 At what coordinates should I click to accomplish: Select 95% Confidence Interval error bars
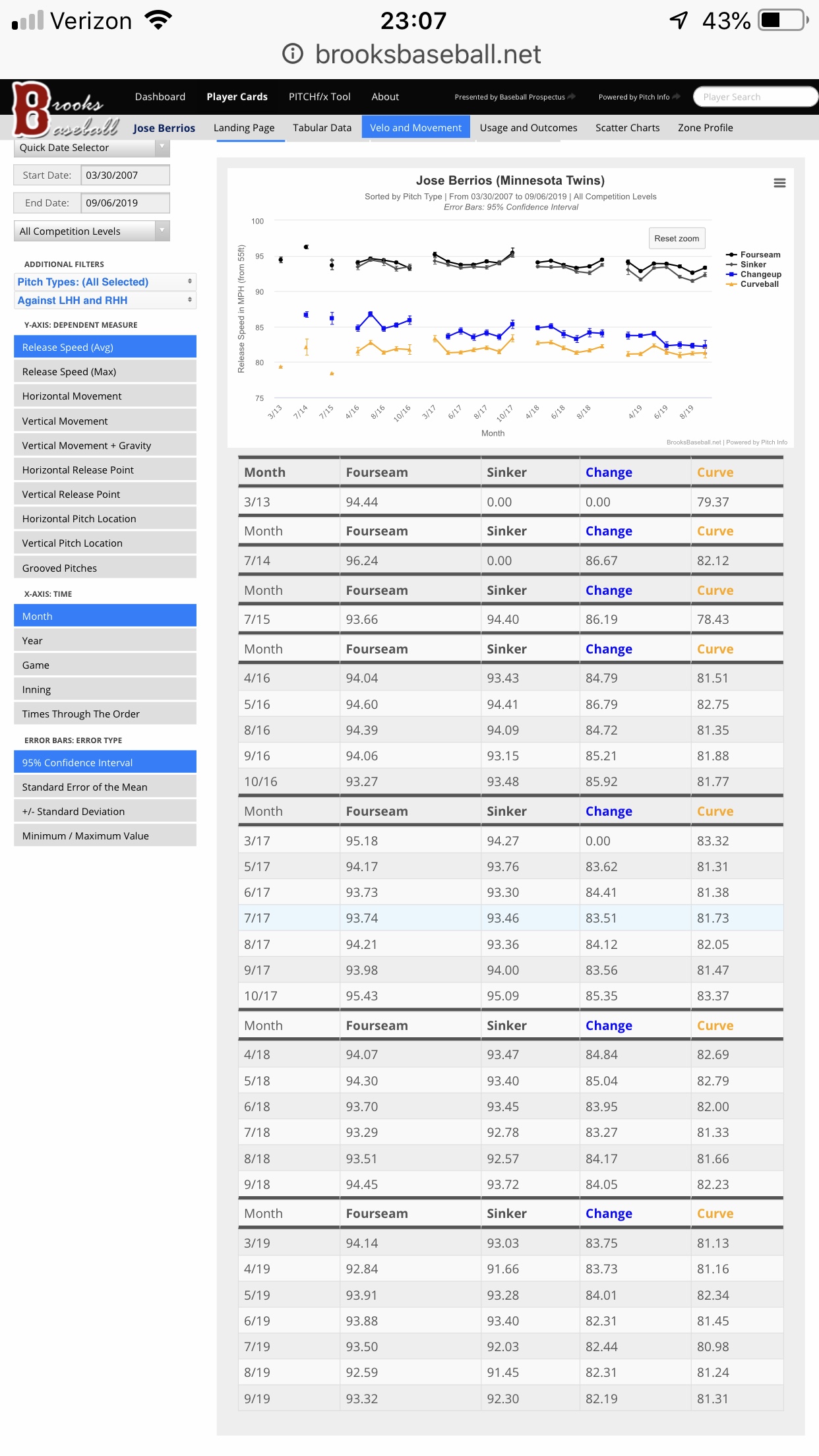(105, 762)
